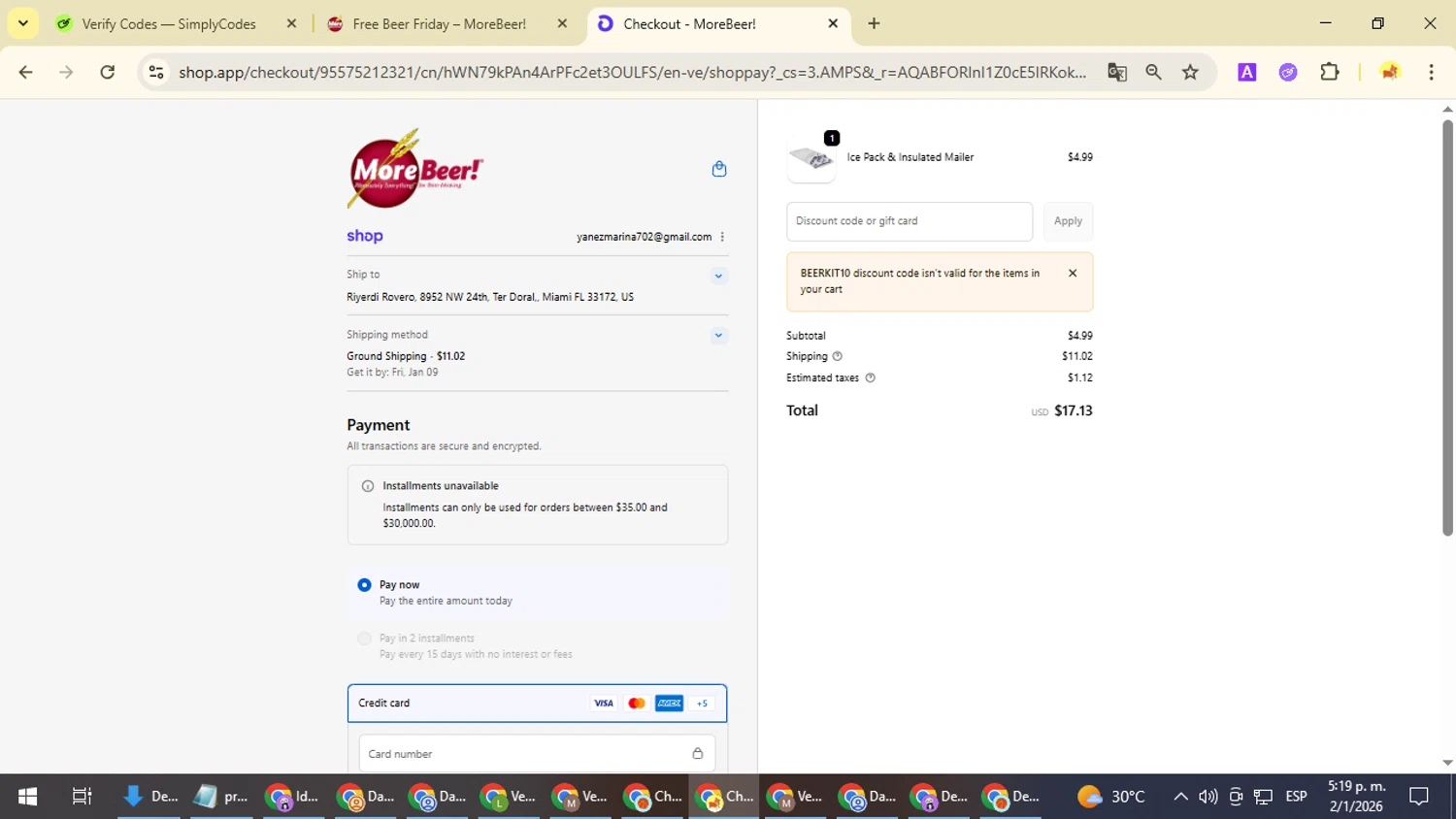Viewport: 1456px width, 819px height.
Task: Open account options next to yanezmarina702@gmail.com
Action: click(722, 237)
